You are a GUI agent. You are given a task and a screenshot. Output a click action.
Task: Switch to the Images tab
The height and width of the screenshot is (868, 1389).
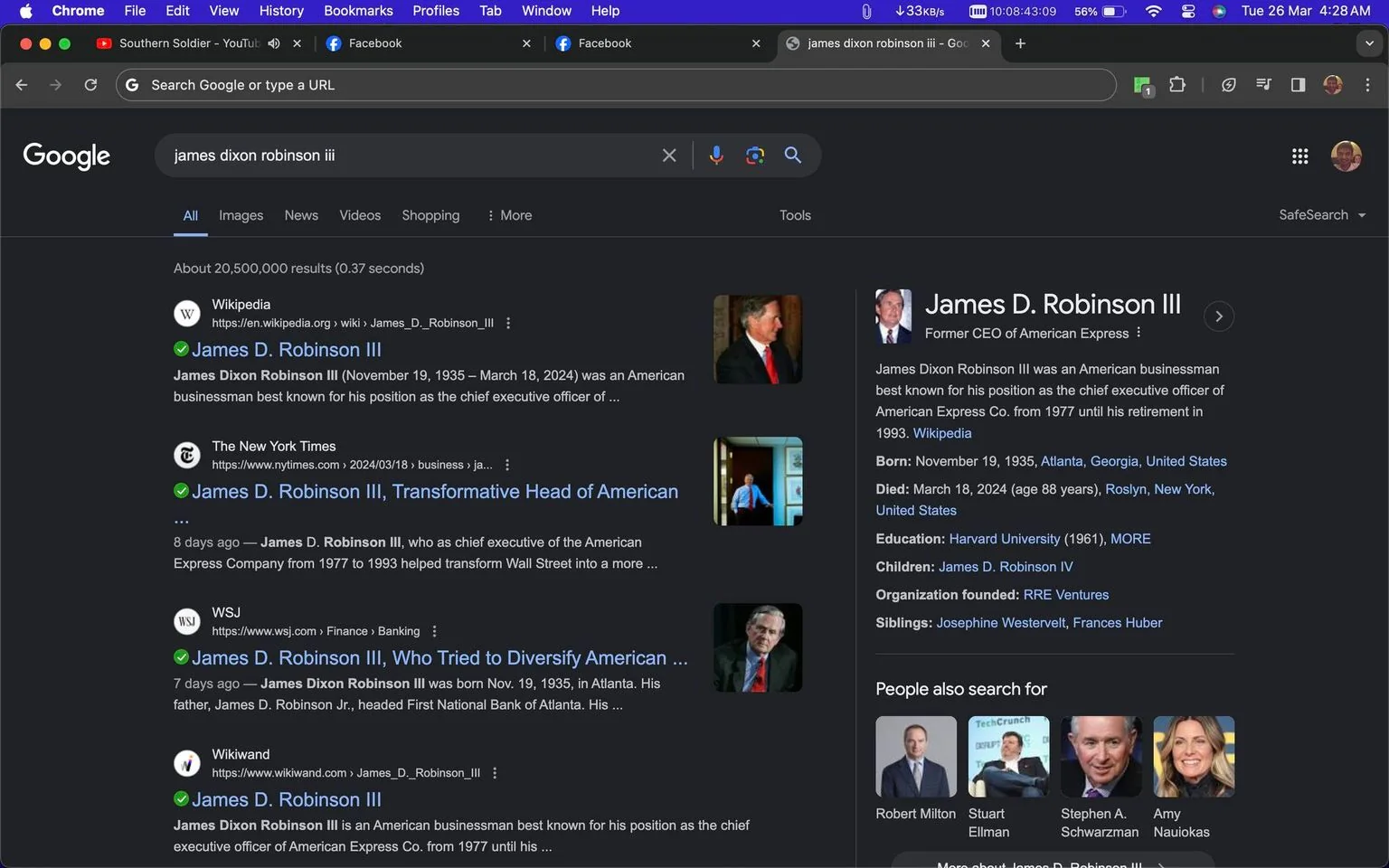[x=241, y=215]
